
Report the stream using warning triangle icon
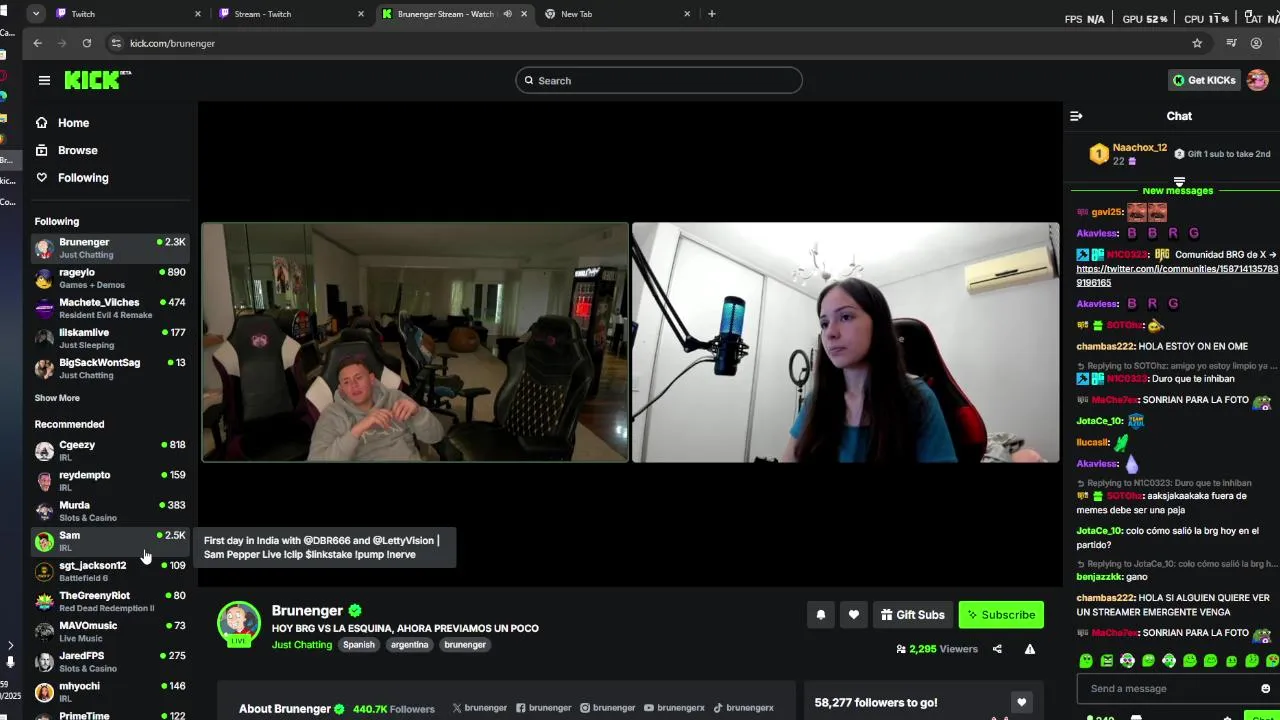click(x=1029, y=649)
